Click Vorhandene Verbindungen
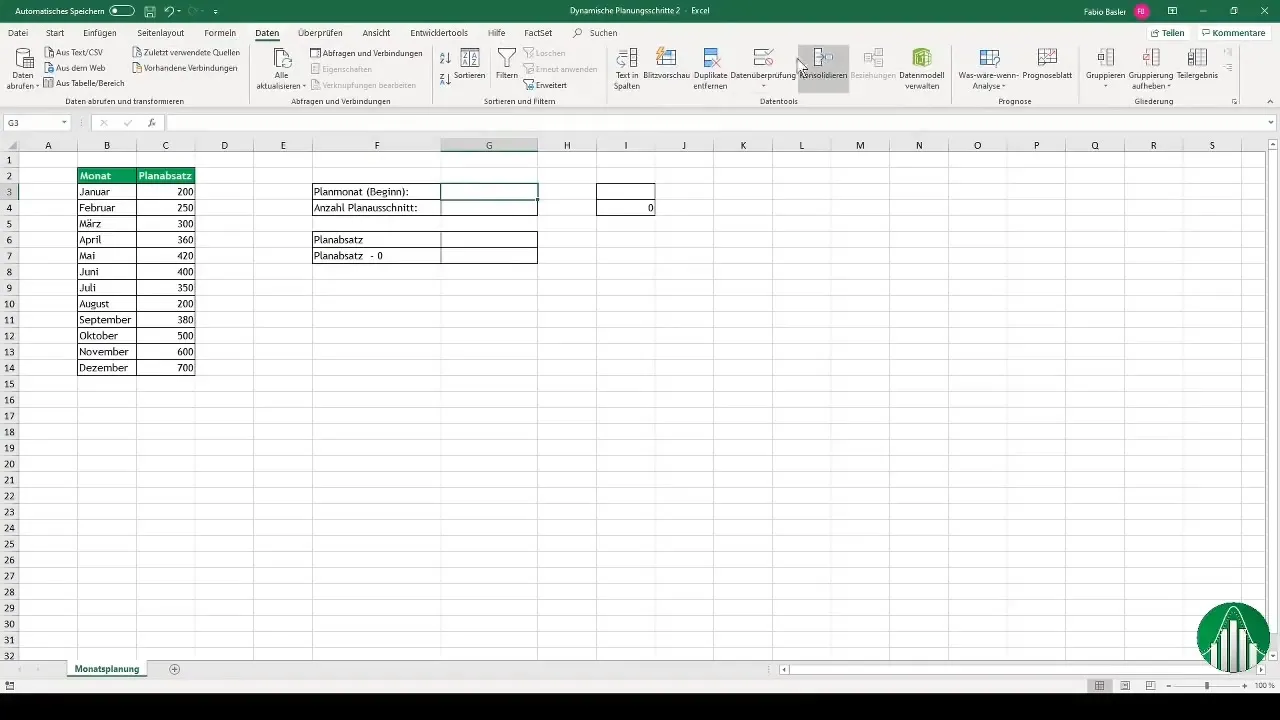1280x720 pixels. point(184,68)
